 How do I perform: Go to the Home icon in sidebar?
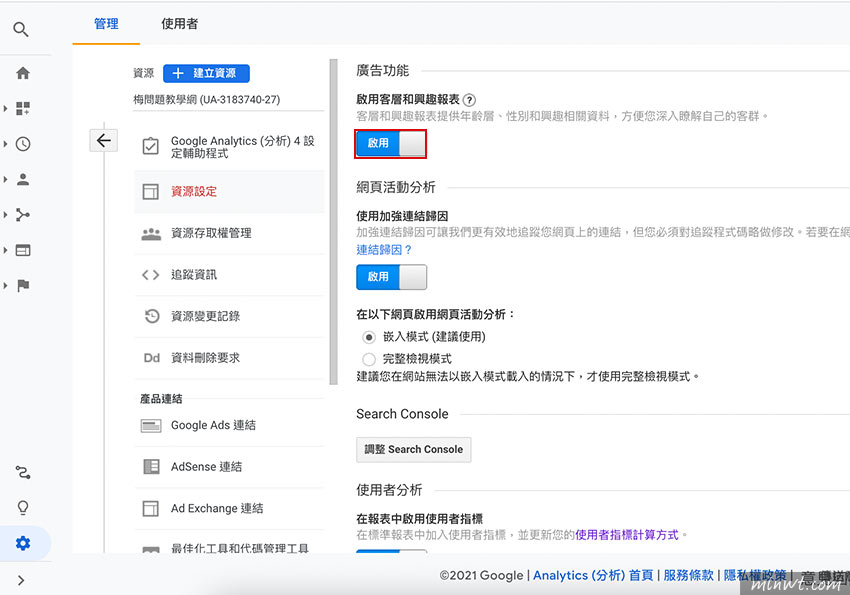click(23, 73)
